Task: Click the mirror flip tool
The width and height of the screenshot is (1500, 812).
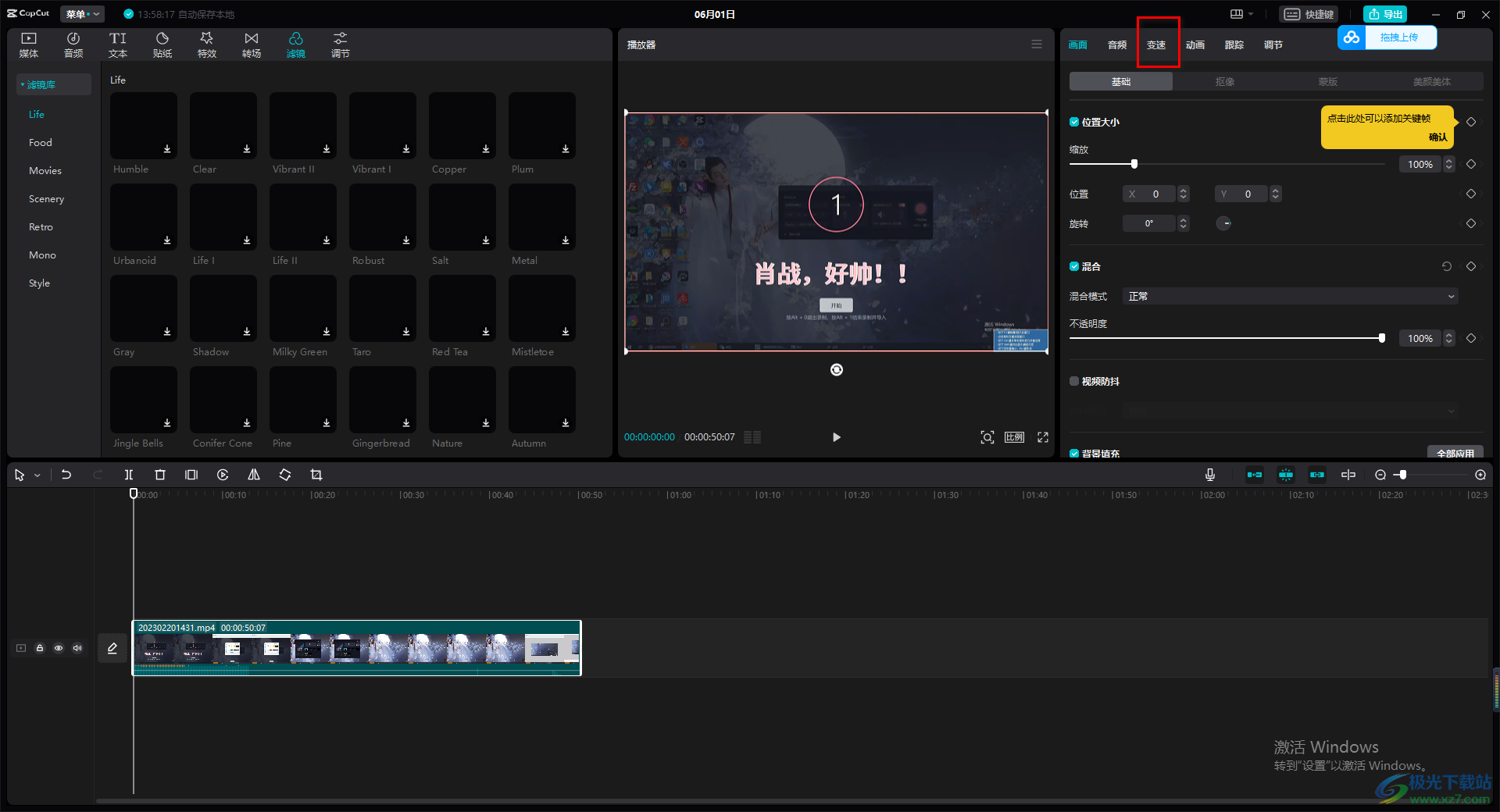Action: [x=254, y=475]
